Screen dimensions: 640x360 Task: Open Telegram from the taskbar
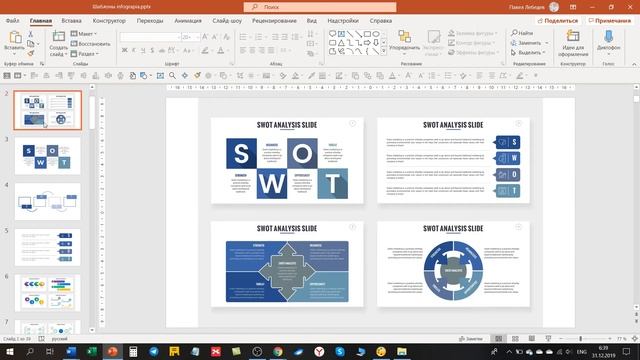point(154,351)
